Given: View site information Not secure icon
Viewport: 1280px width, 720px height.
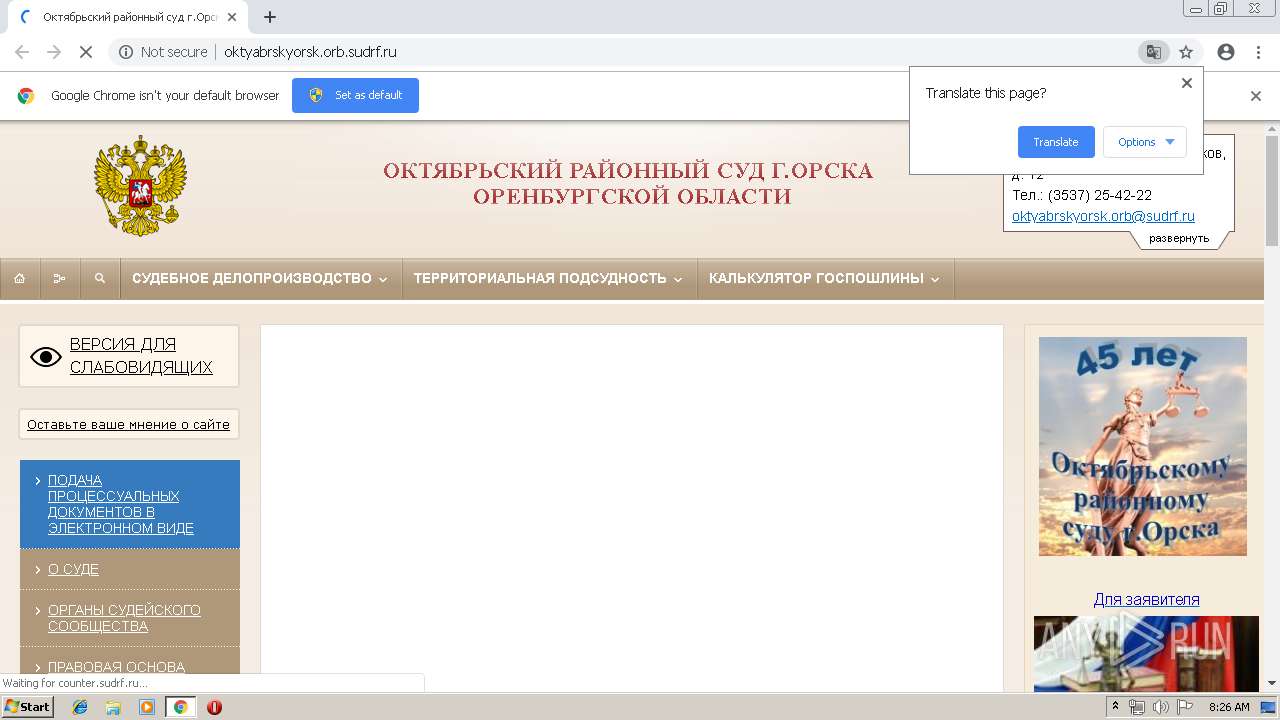Looking at the screenshot, I should (x=126, y=52).
